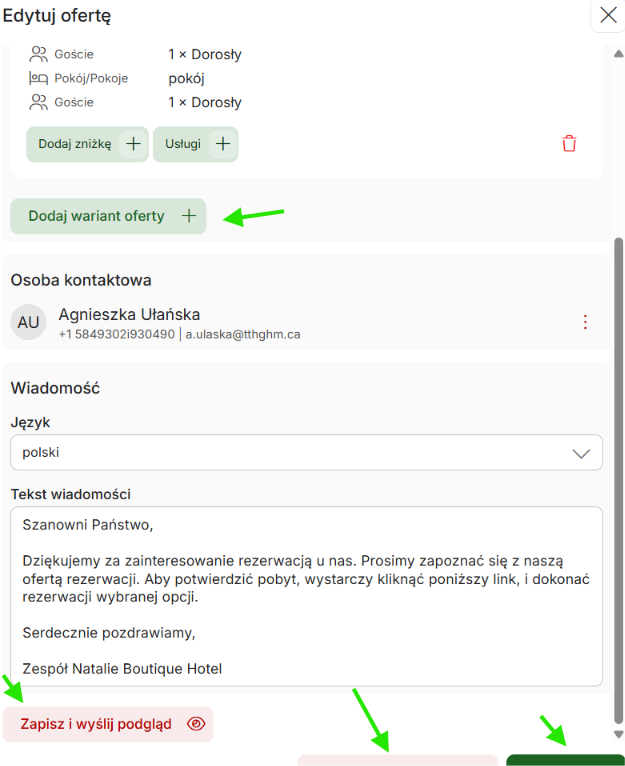Click the red trash delete icon

[x=569, y=144]
